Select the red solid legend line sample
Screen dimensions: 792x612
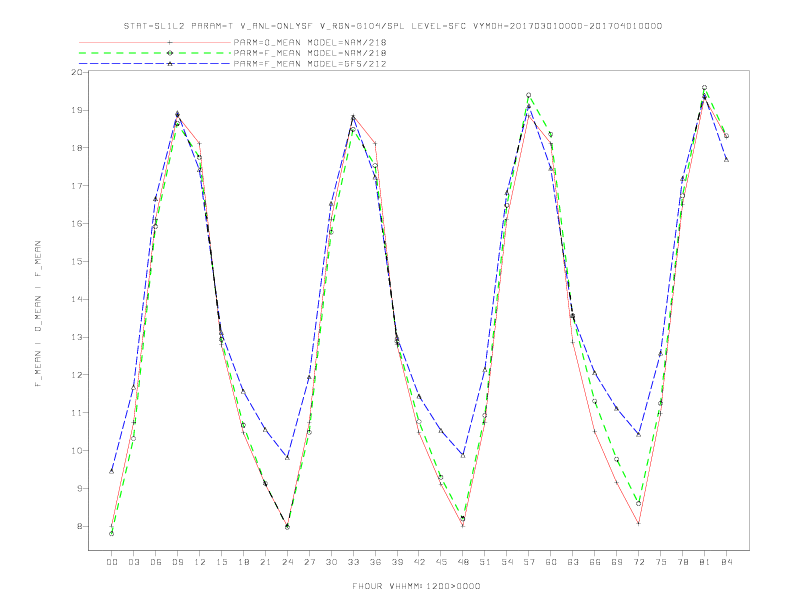tap(155, 43)
